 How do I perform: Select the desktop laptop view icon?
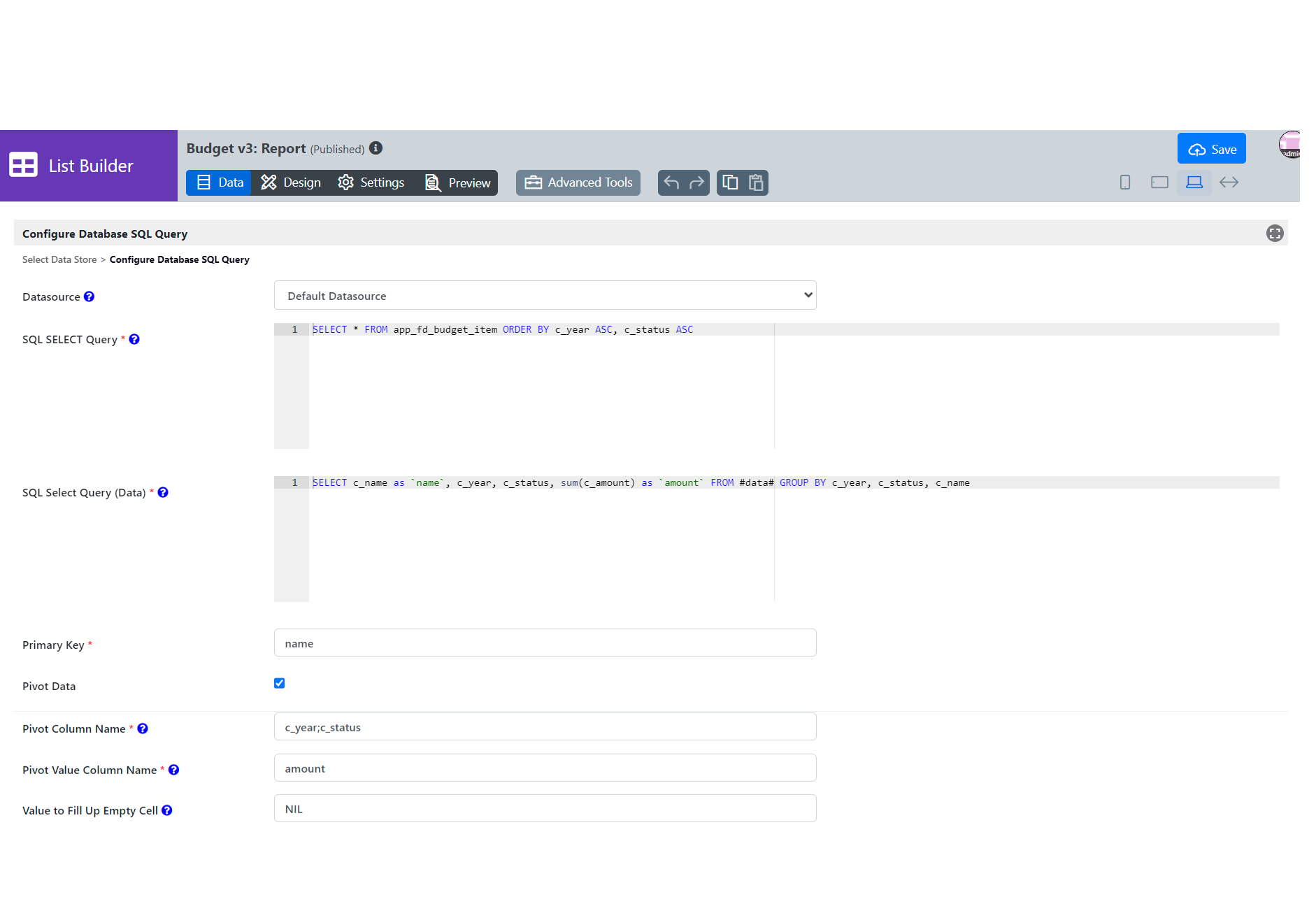pos(1194,182)
